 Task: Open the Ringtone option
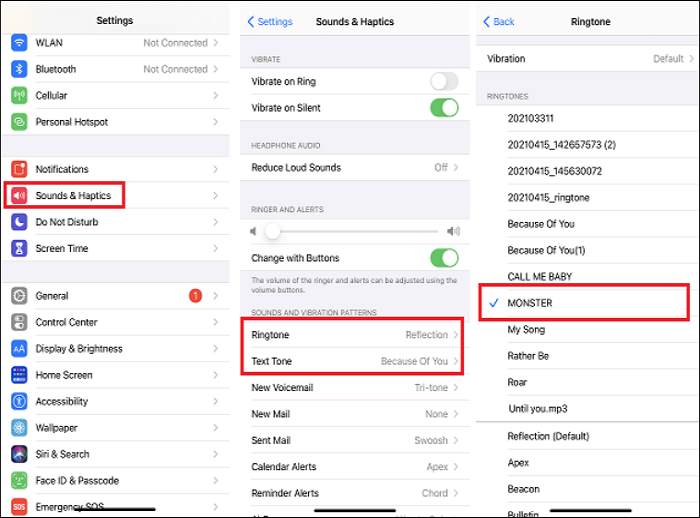[x=355, y=335]
